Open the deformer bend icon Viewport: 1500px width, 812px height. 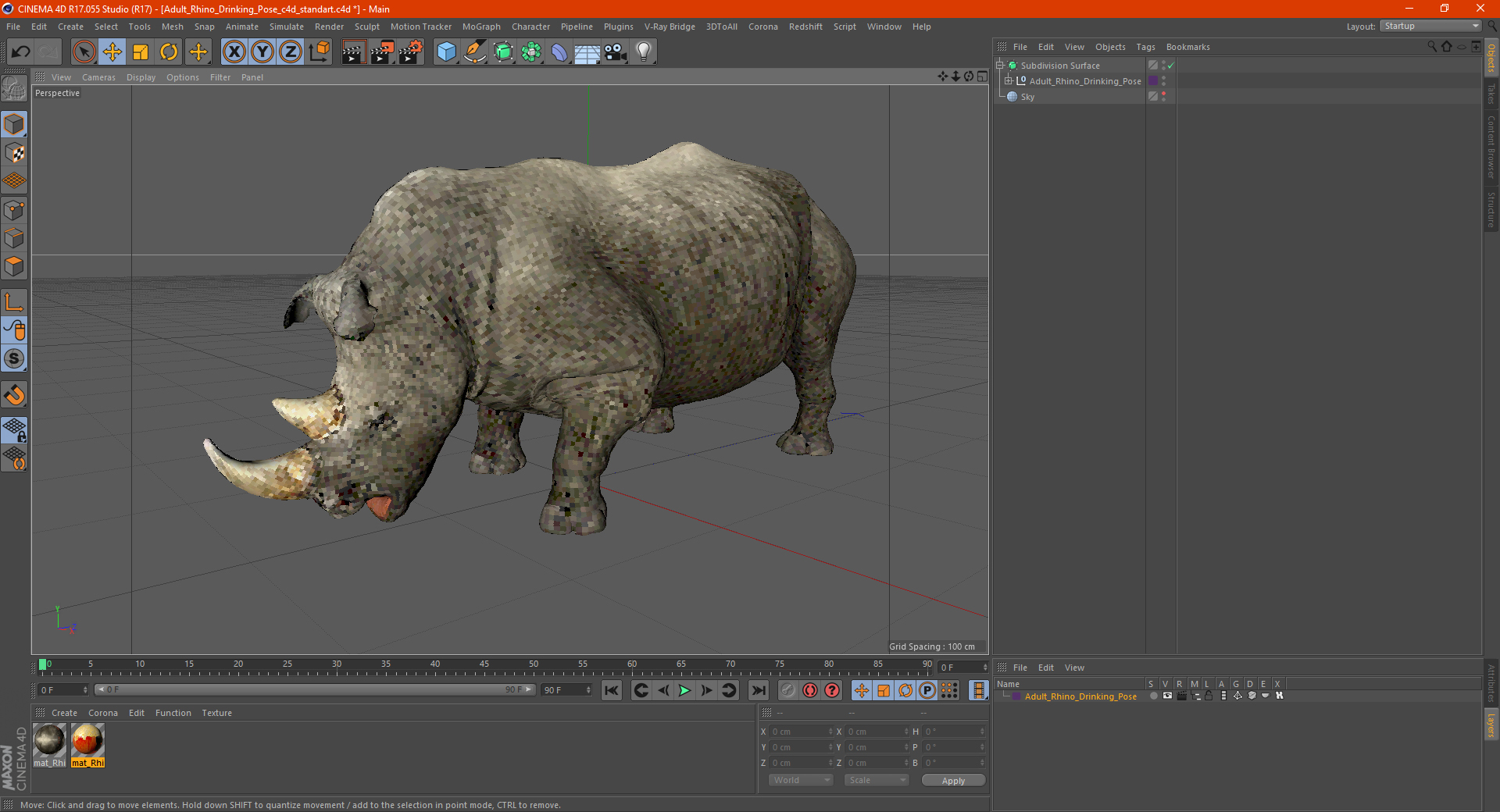coord(559,52)
